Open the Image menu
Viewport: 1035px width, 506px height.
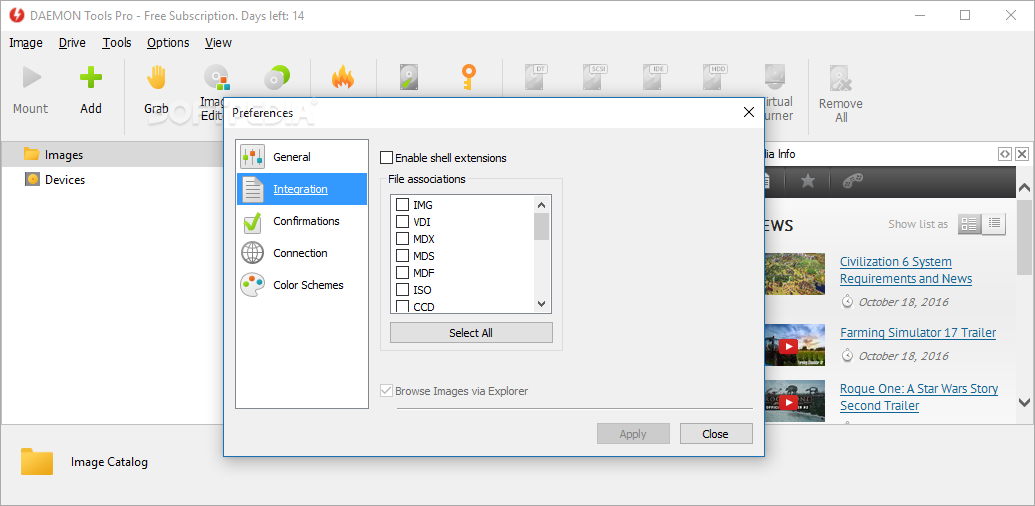pos(26,43)
